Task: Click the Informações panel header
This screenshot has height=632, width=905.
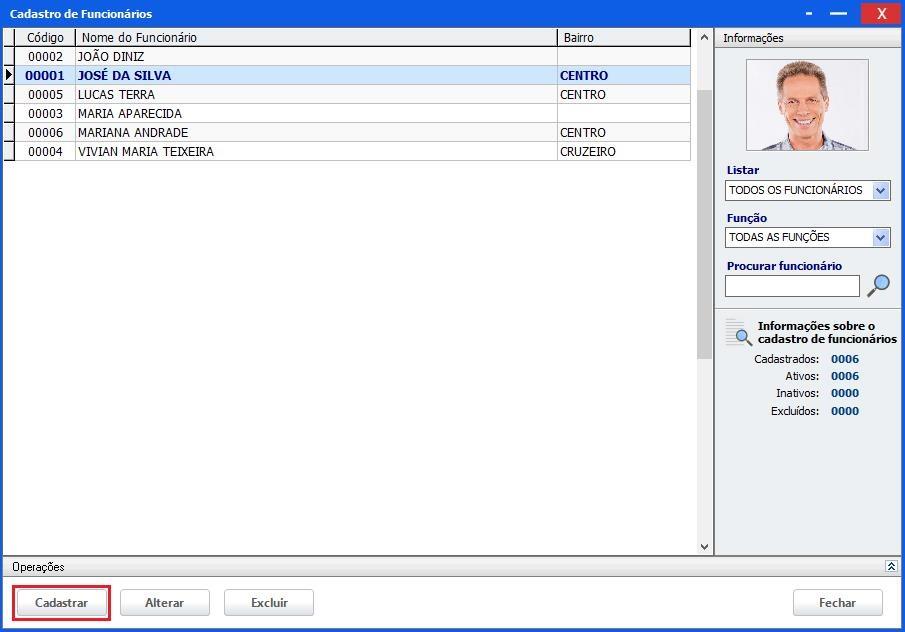Action: (807, 38)
